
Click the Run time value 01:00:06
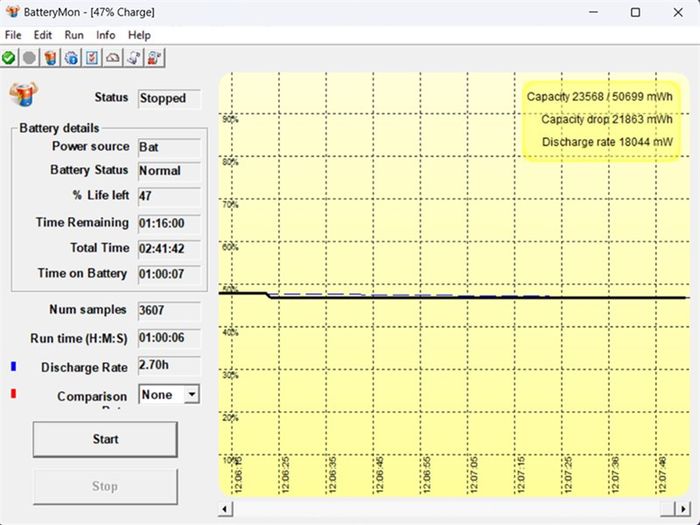point(169,338)
